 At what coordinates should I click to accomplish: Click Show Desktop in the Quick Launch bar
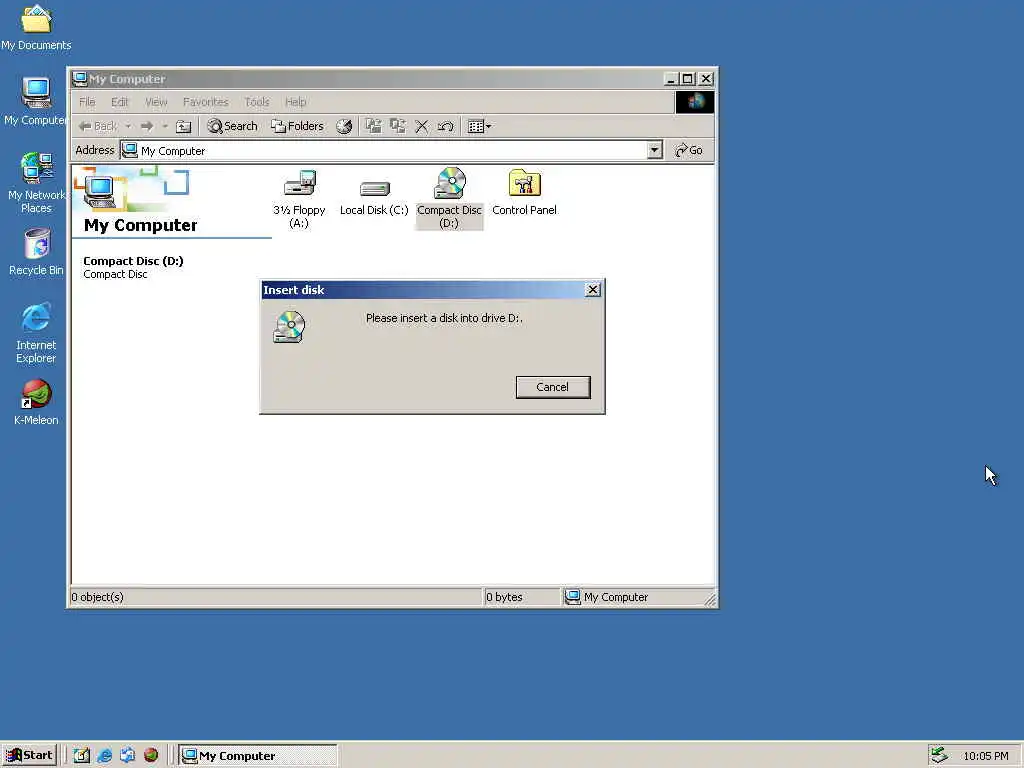(x=82, y=756)
